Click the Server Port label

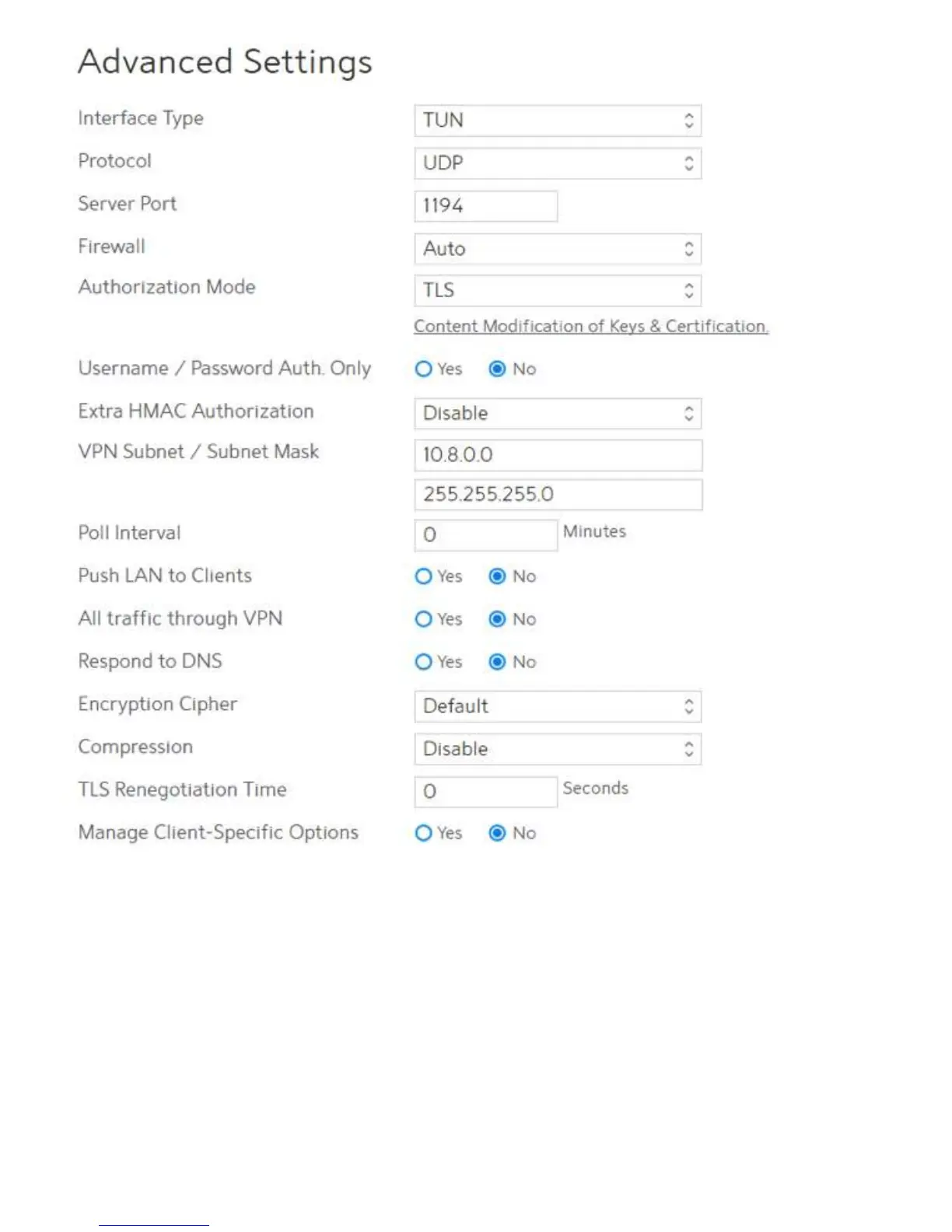coord(128,204)
